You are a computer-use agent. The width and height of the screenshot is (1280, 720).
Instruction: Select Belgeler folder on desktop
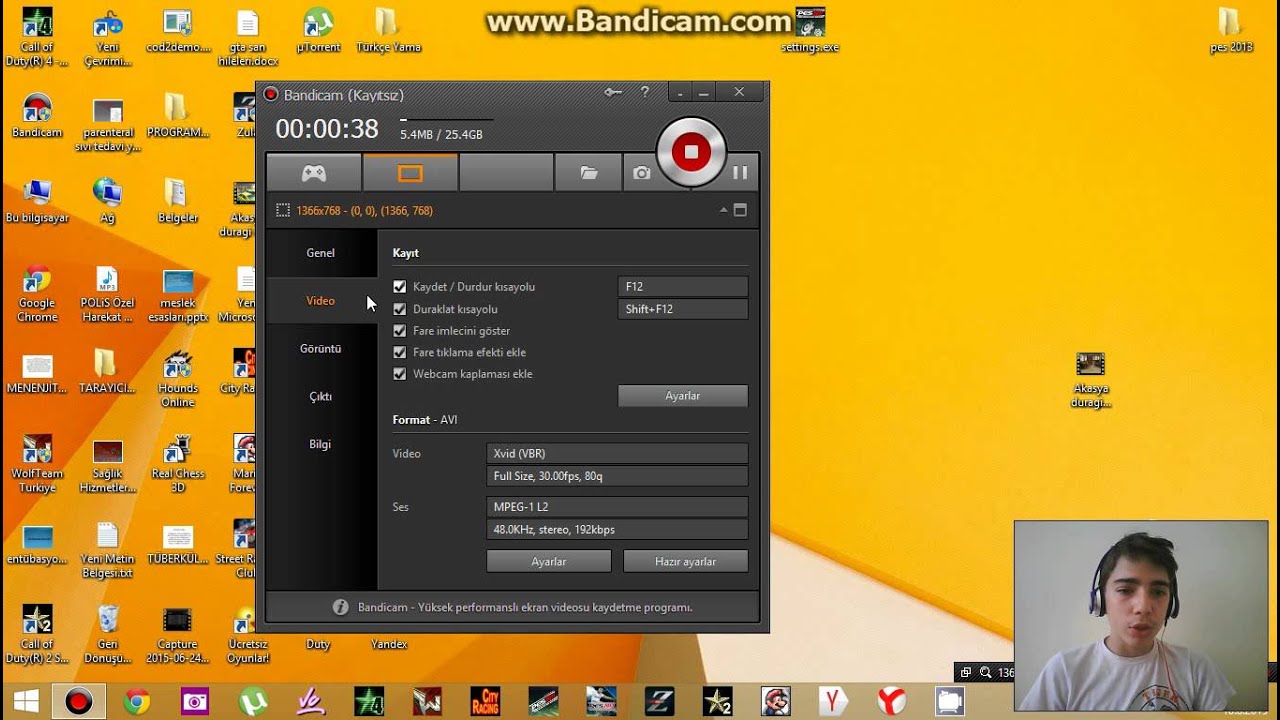[178, 201]
